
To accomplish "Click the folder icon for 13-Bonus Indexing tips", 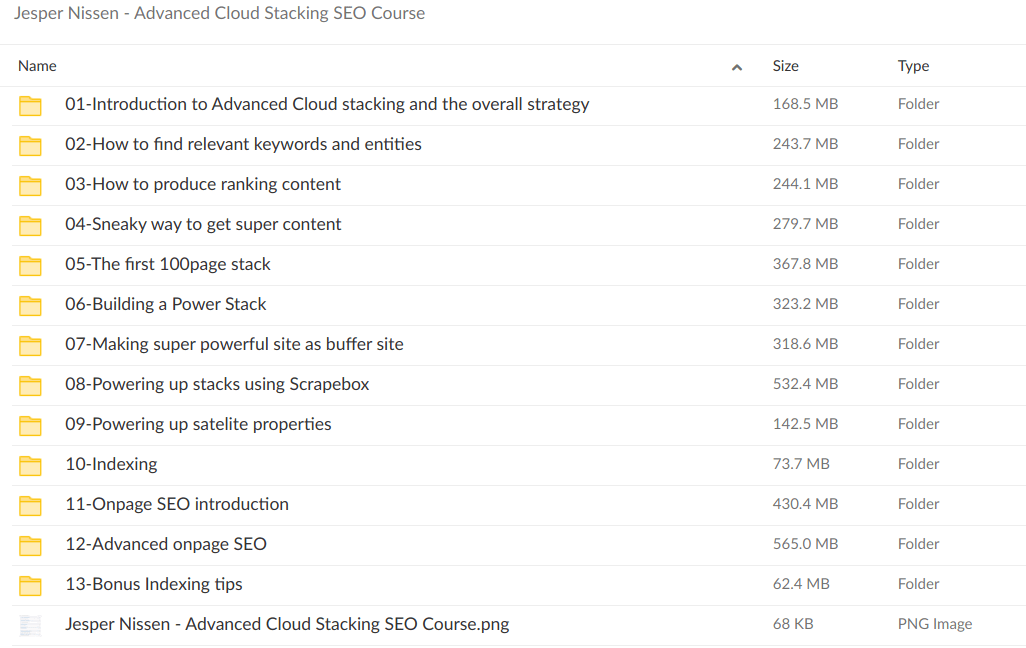I will point(30,584).
